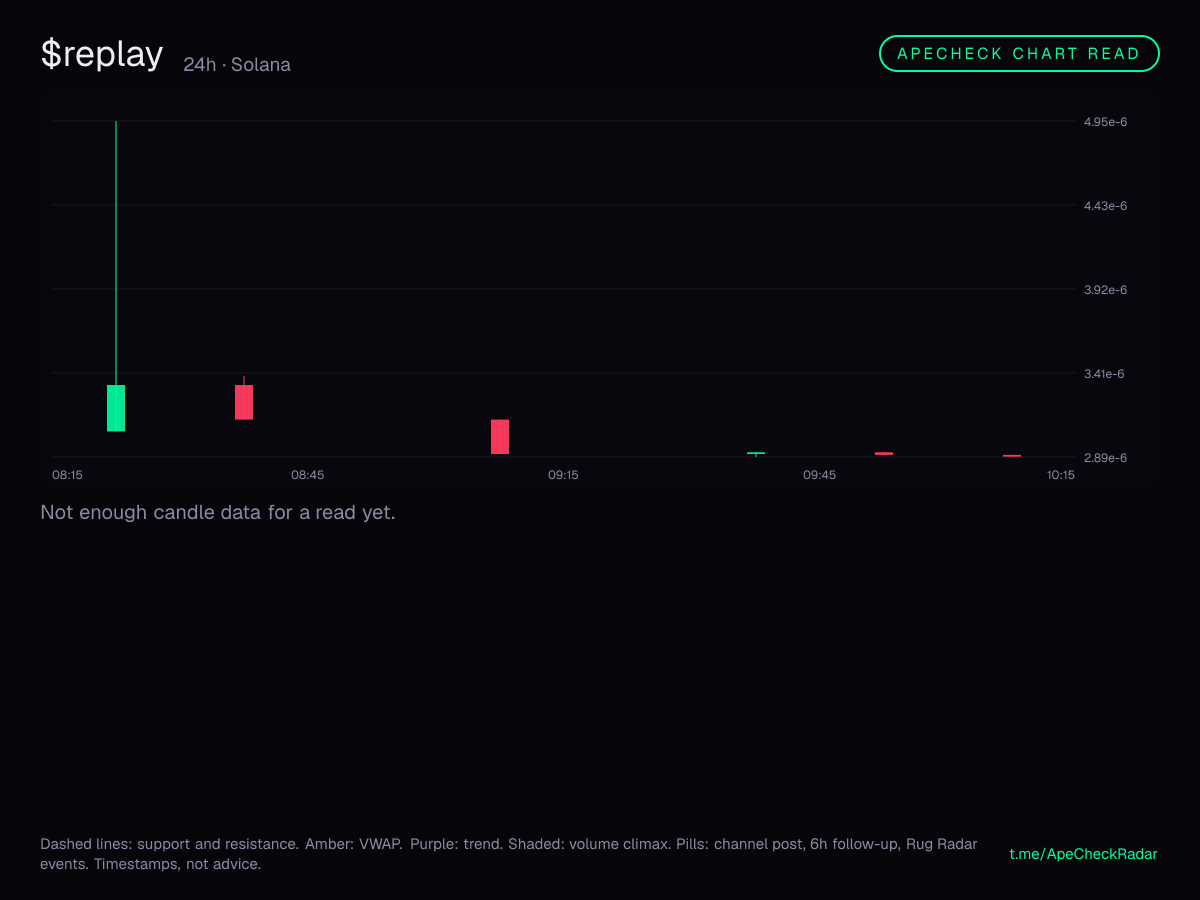Image resolution: width=1200 pixels, height=900 pixels.
Task: Click the 4.43e-6 price axis label
Action: point(1105,206)
